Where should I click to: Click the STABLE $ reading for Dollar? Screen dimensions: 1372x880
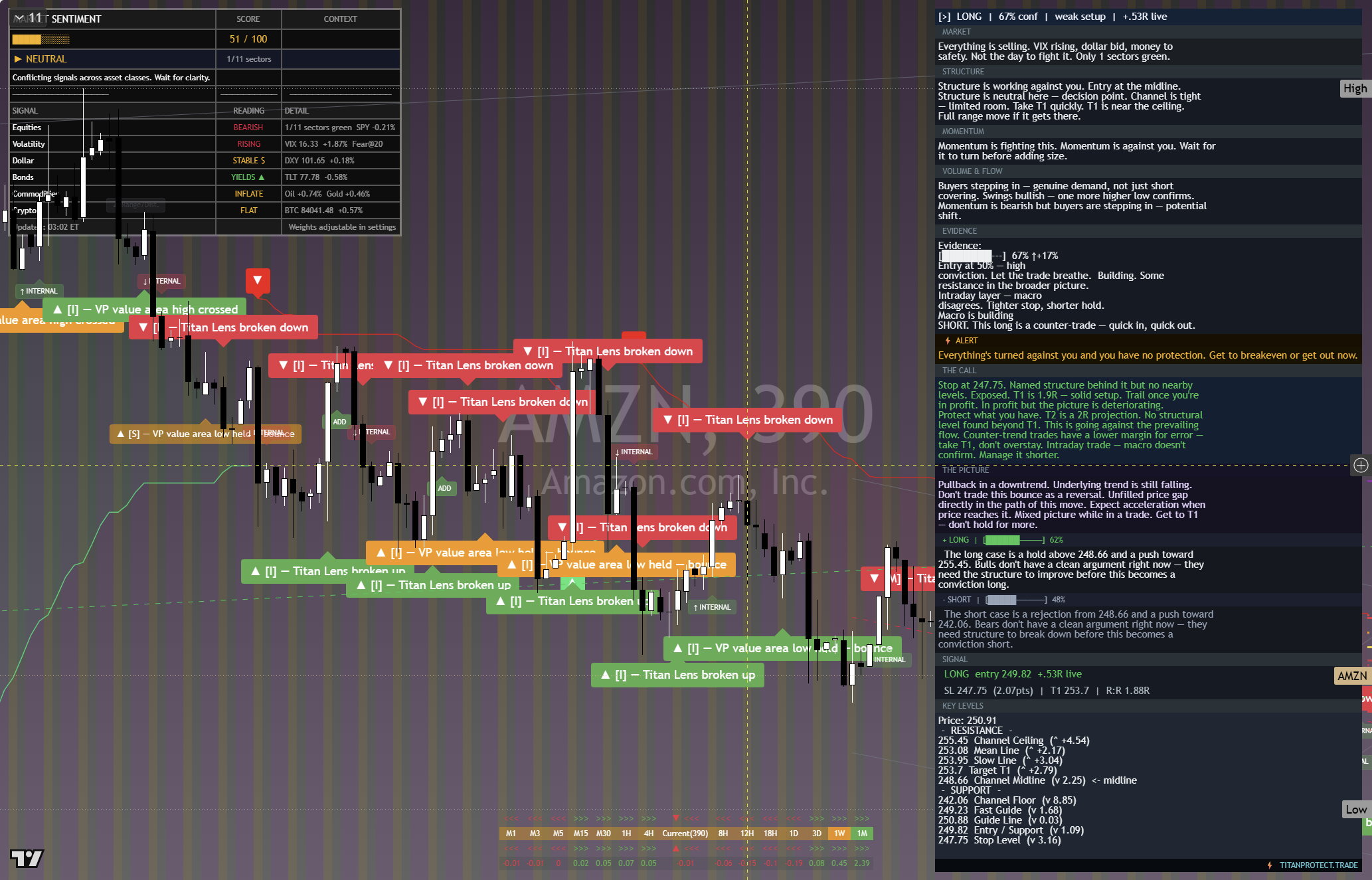[248, 161]
